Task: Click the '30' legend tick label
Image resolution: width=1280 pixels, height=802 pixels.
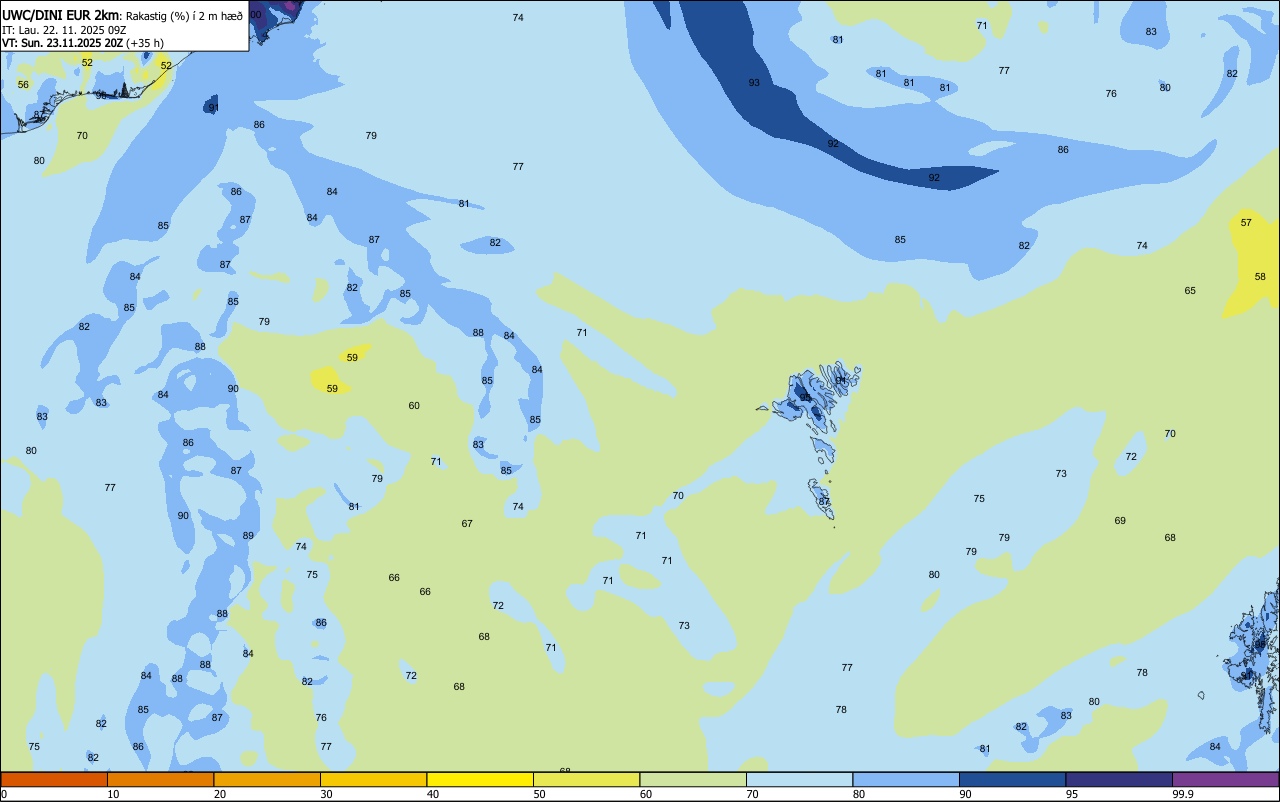Action: [326, 794]
